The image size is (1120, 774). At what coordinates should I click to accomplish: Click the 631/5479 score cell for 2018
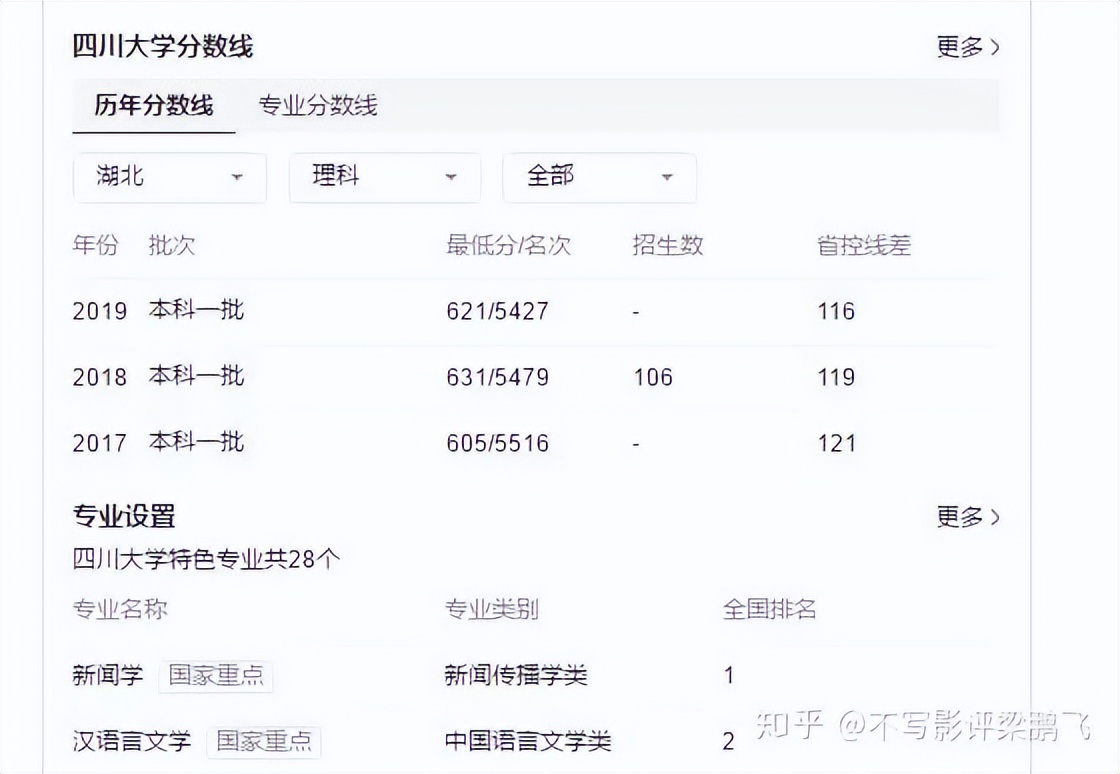(497, 377)
